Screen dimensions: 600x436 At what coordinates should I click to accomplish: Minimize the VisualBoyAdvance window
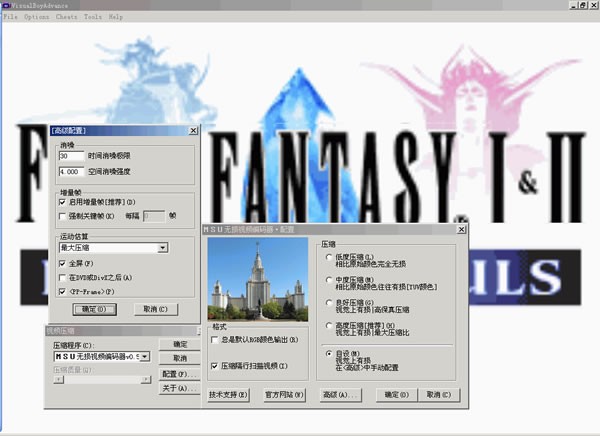[x=573, y=5]
